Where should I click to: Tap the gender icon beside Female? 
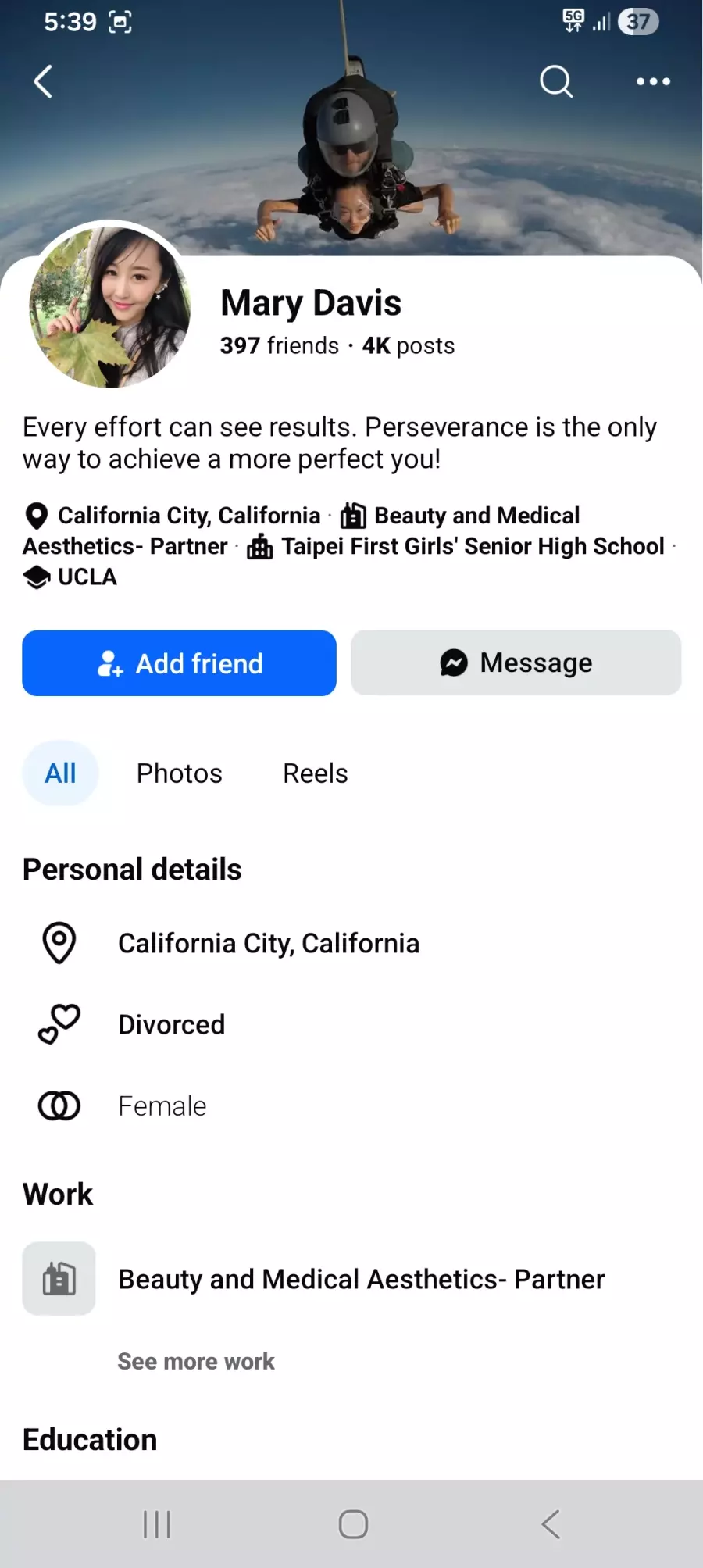click(59, 1105)
